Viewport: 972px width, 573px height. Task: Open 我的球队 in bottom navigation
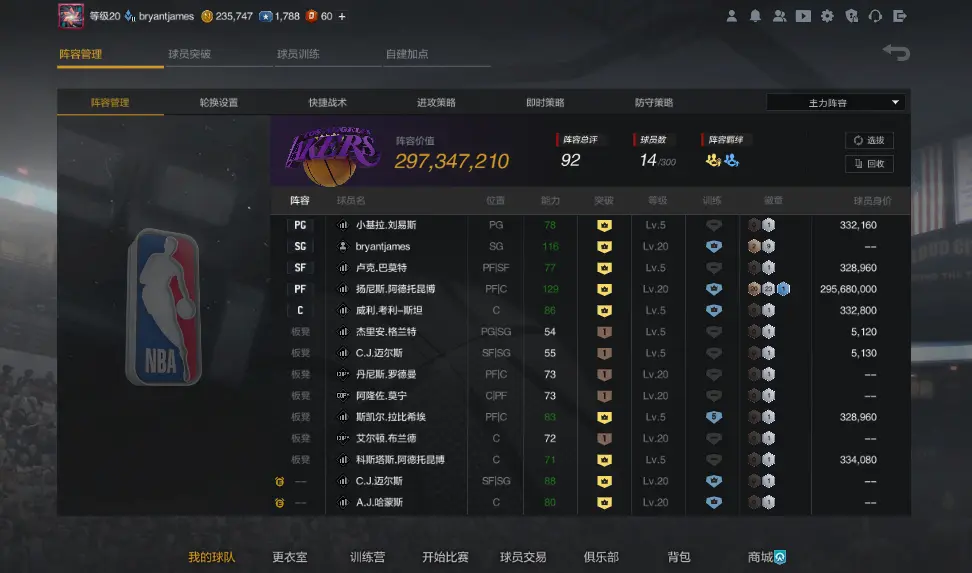211,557
